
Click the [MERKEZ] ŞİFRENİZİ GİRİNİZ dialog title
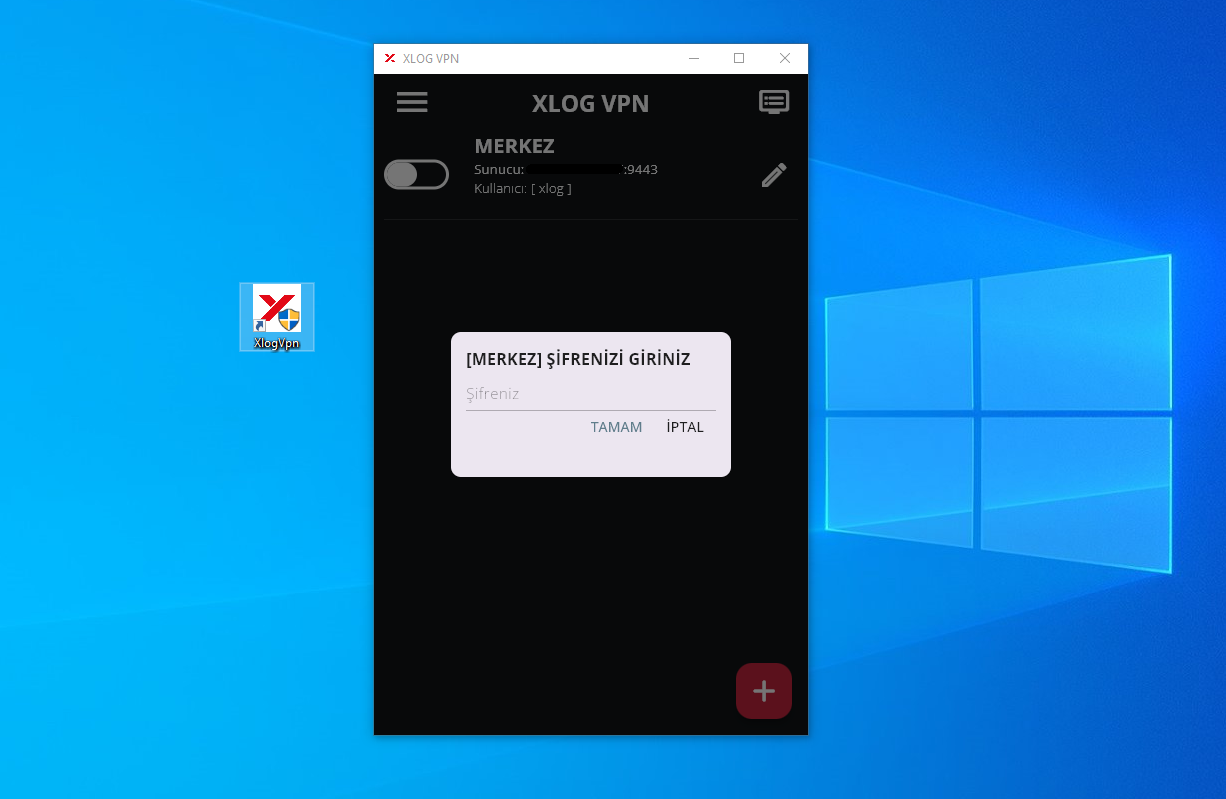[x=578, y=359]
